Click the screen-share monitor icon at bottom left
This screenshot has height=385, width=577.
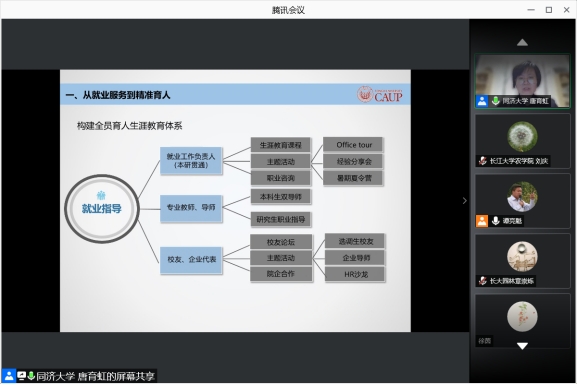point(21,376)
